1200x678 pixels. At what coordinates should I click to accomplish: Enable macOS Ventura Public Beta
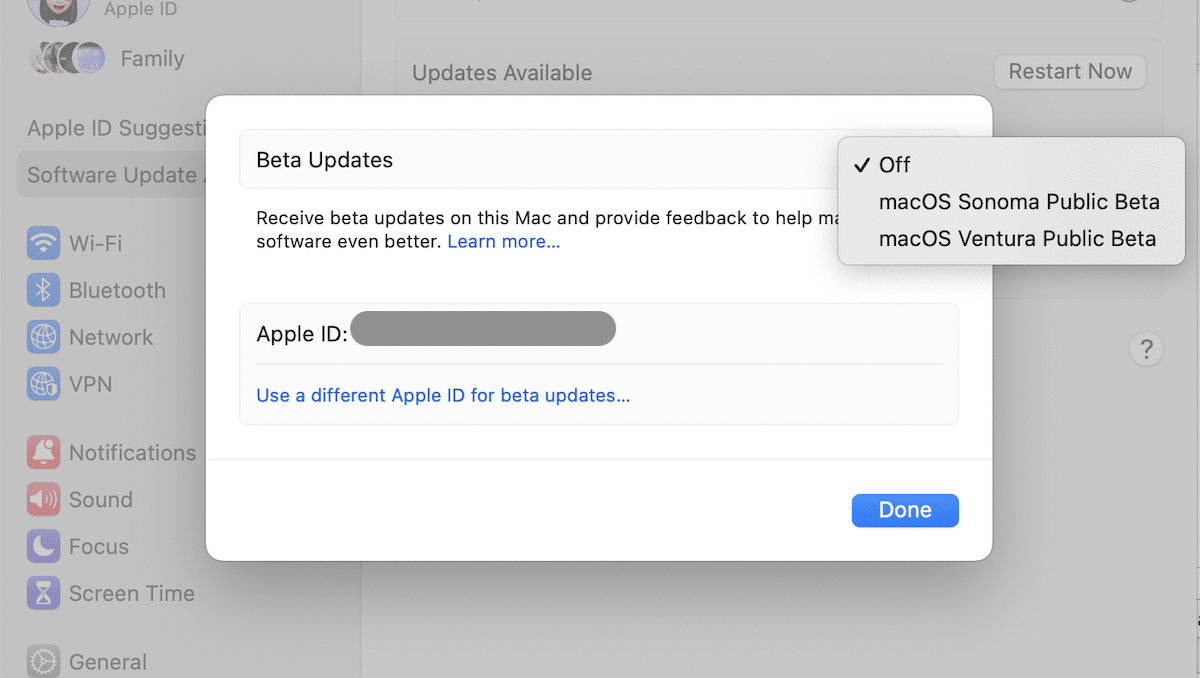coord(1017,238)
